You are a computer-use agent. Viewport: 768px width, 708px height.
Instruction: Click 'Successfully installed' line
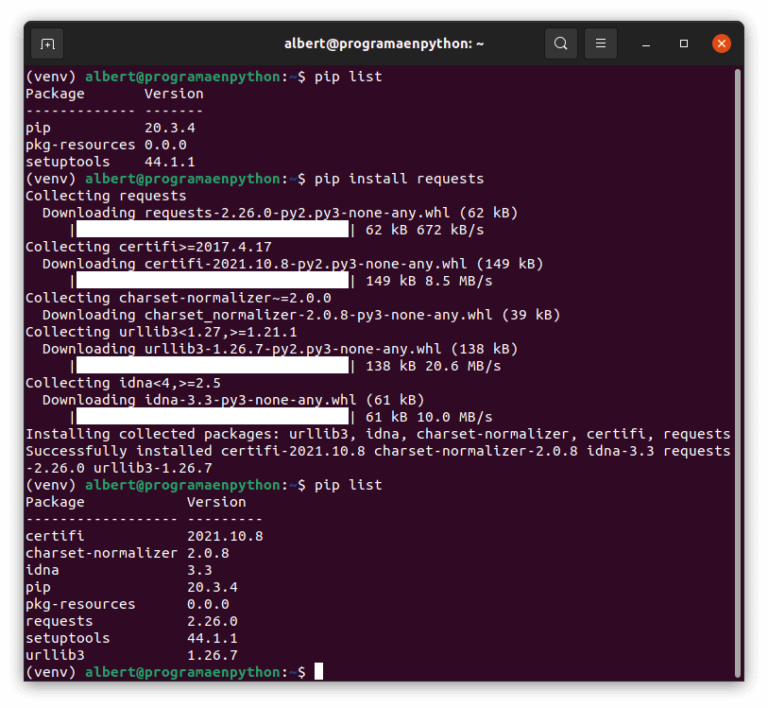click(x=378, y=459)
